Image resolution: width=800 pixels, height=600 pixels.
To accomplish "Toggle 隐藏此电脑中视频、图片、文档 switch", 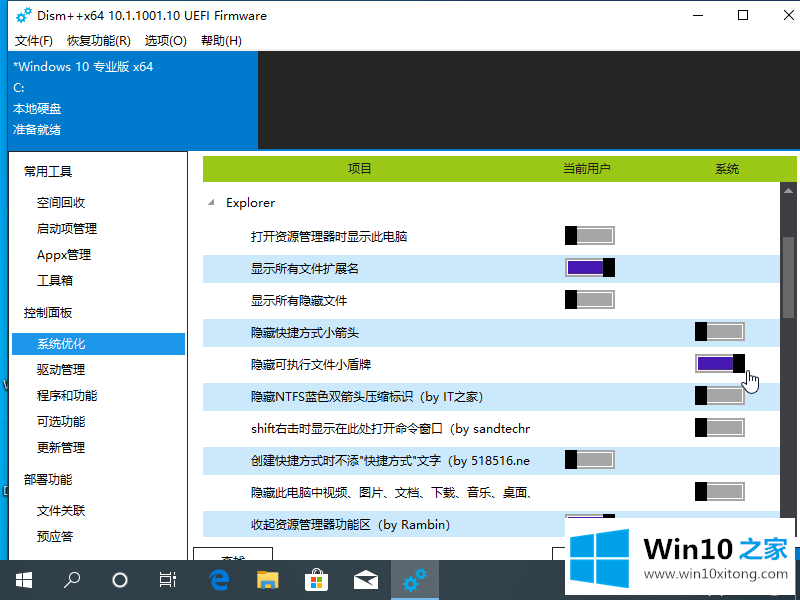I will (719, 492).
